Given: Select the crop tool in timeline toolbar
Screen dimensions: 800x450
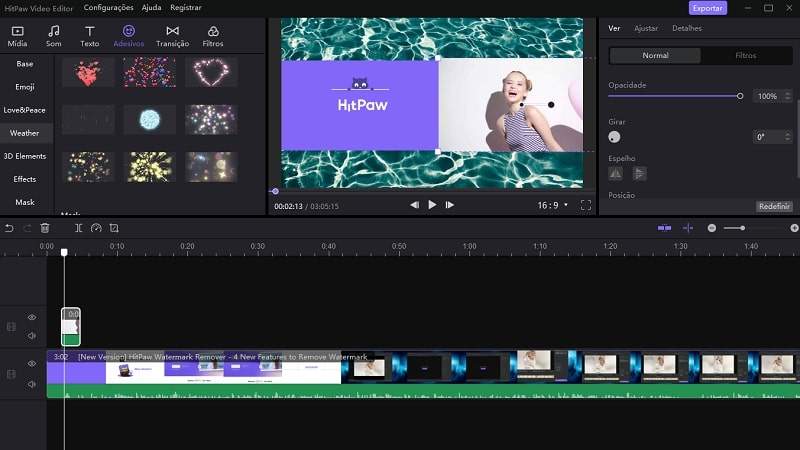Looking at the screenshot, I should pos(114,228).
